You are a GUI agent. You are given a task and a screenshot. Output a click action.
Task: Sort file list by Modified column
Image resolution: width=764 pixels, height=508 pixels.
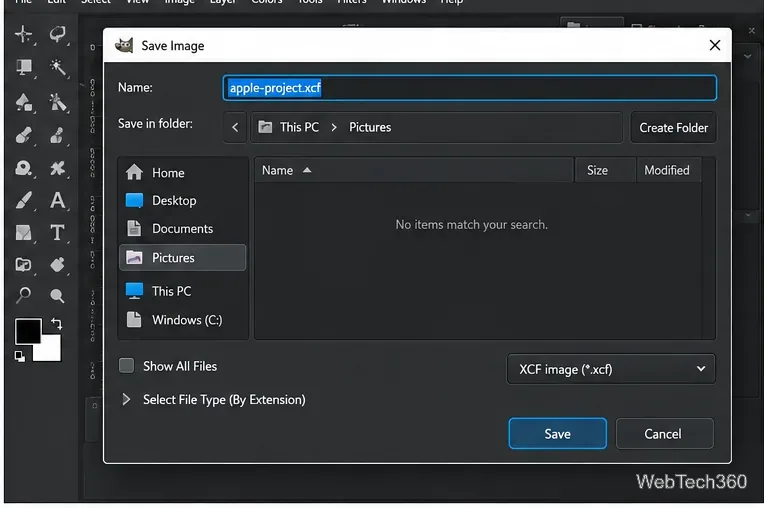[x=669, y=170]
